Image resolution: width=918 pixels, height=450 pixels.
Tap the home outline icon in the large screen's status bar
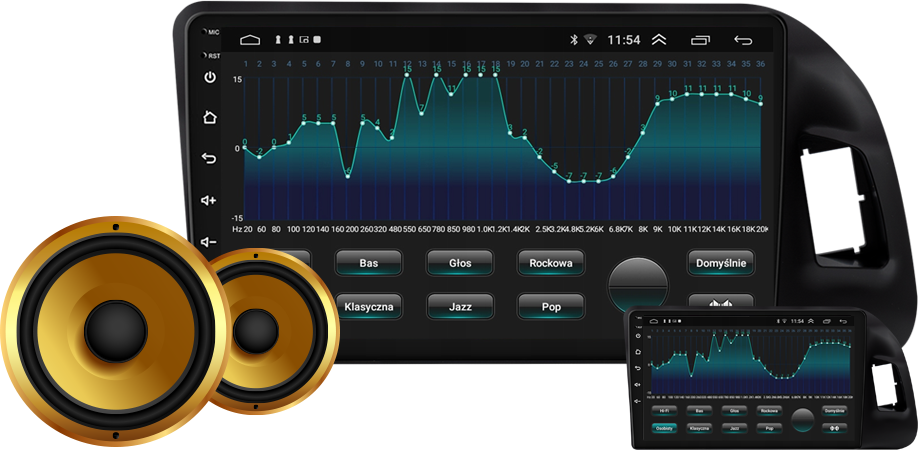pos(250,40)
